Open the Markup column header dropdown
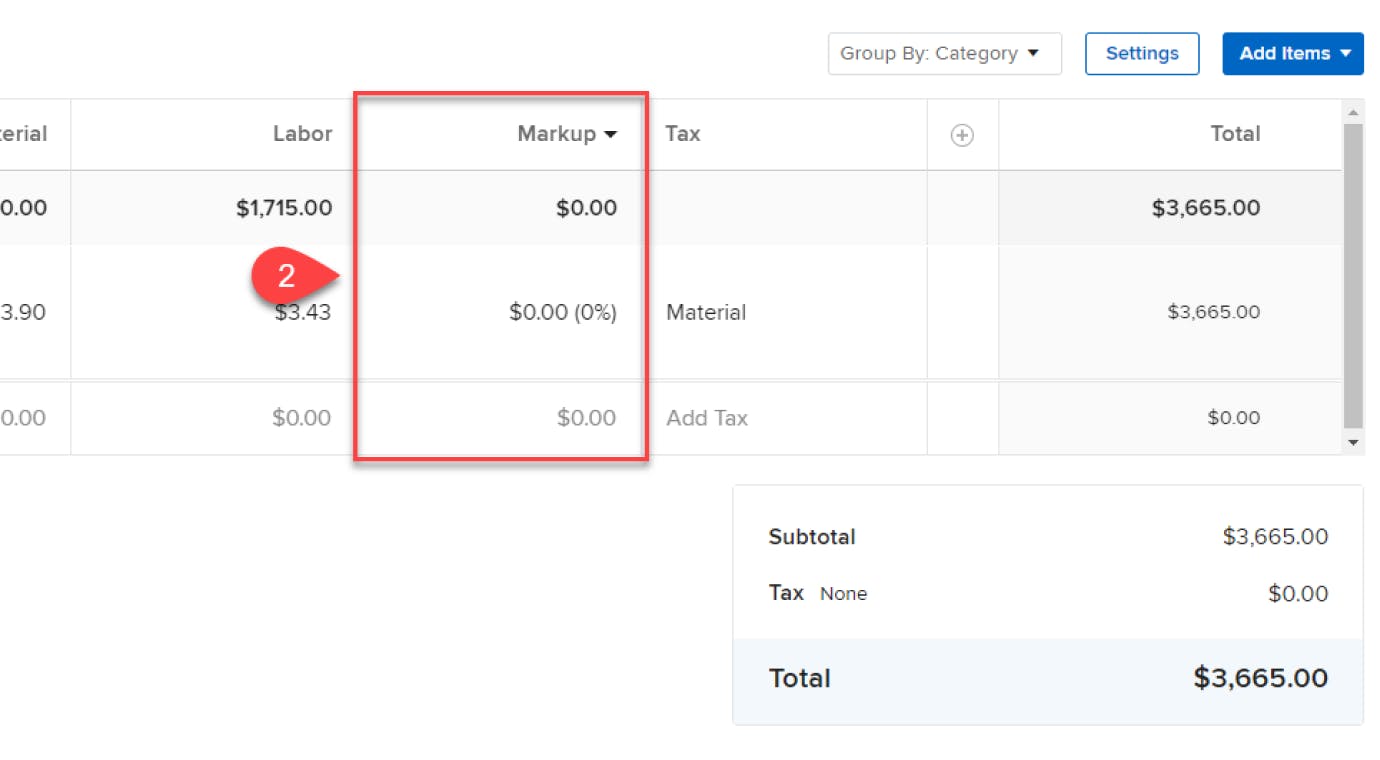 (x=567, y=134)
